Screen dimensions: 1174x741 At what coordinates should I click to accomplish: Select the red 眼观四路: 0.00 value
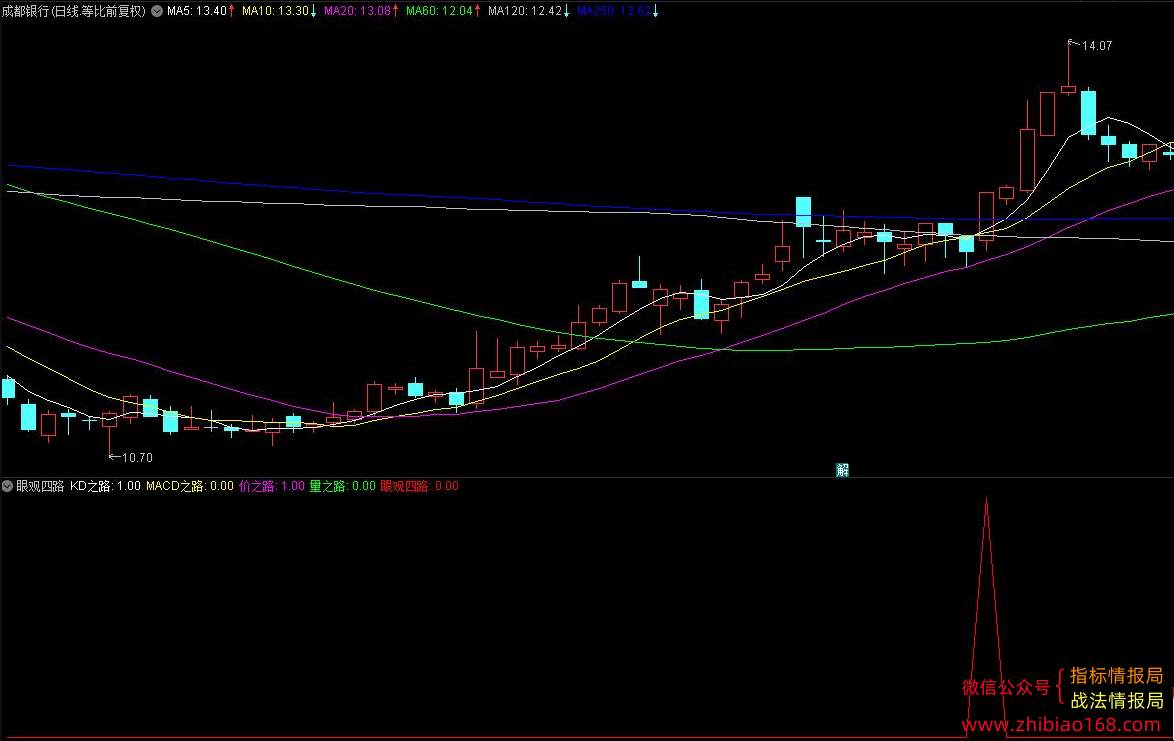coord(419,486)
